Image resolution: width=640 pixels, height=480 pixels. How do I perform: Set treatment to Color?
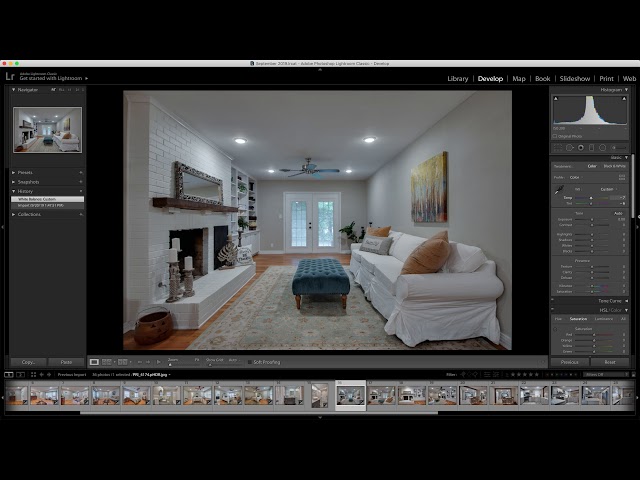[592, 167]
